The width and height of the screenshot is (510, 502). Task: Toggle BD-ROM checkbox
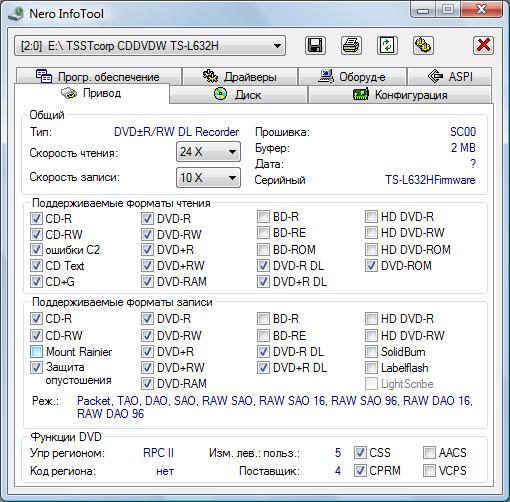coord(263,249)
